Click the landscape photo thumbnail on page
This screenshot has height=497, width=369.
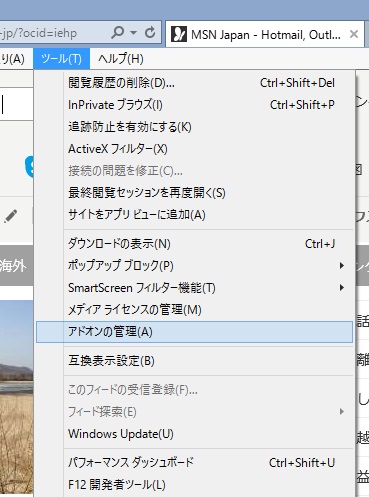point(16,398)
